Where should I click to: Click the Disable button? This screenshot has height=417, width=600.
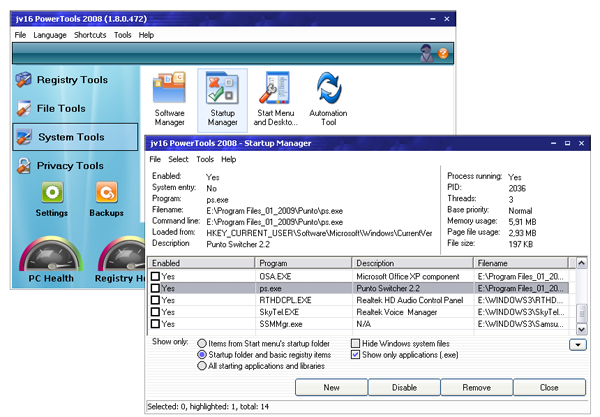coord(404,388)
